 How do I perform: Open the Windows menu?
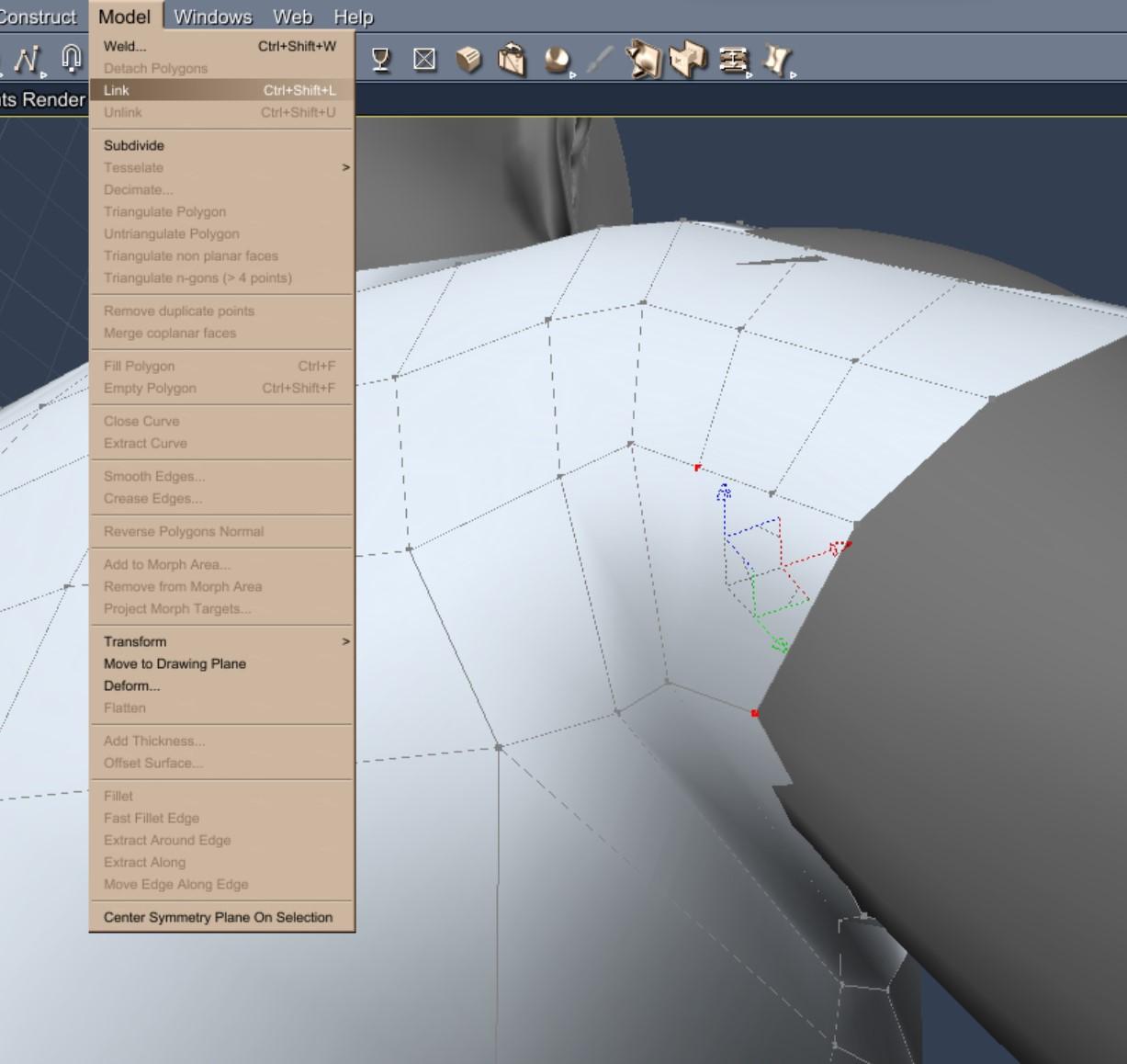tap(212, 17)
